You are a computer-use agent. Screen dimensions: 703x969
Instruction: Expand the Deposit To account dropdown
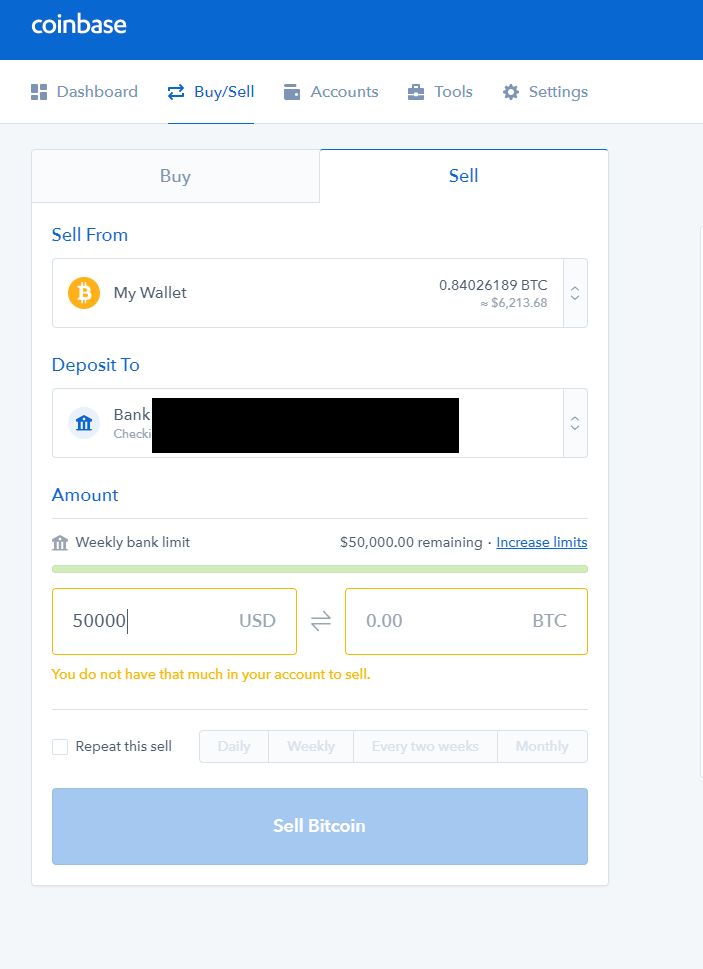point(574,422)
